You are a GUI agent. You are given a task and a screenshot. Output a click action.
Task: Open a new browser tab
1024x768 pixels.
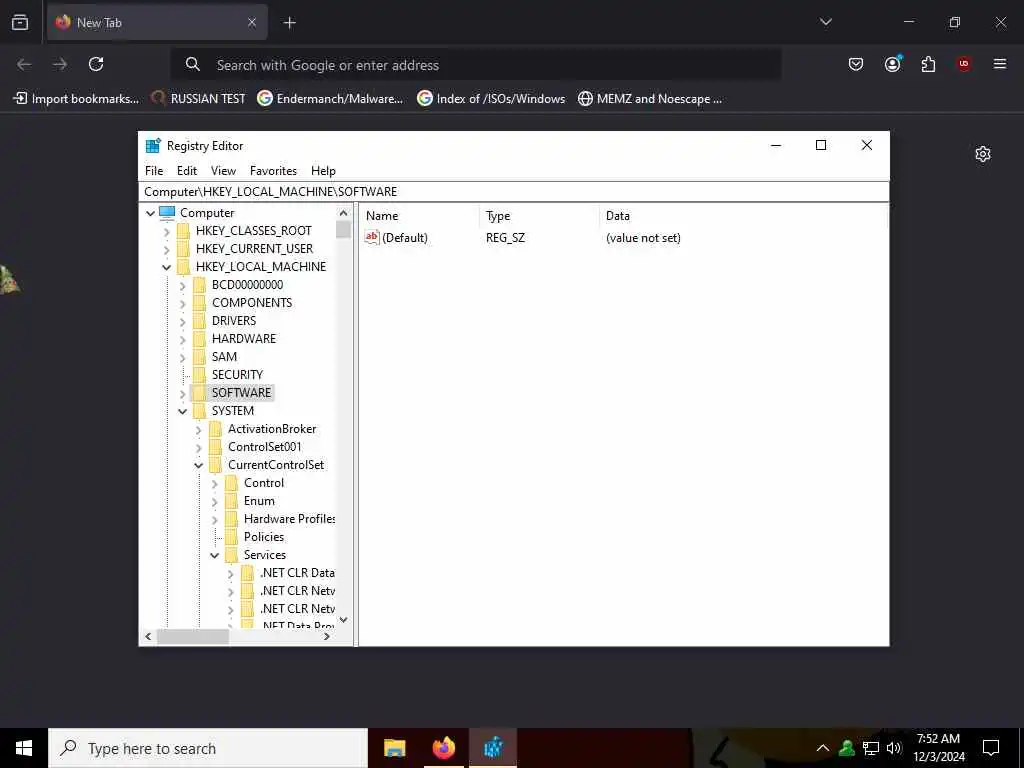click(x=289, y=23)
